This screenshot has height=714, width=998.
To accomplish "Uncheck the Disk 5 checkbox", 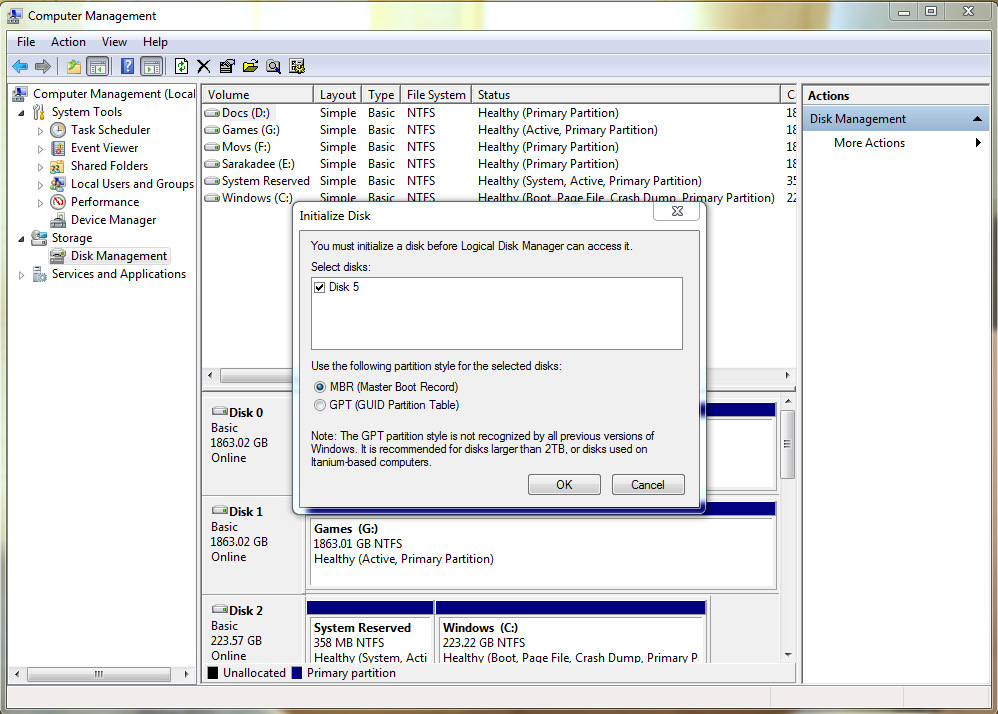I will [x=320, y=287].
